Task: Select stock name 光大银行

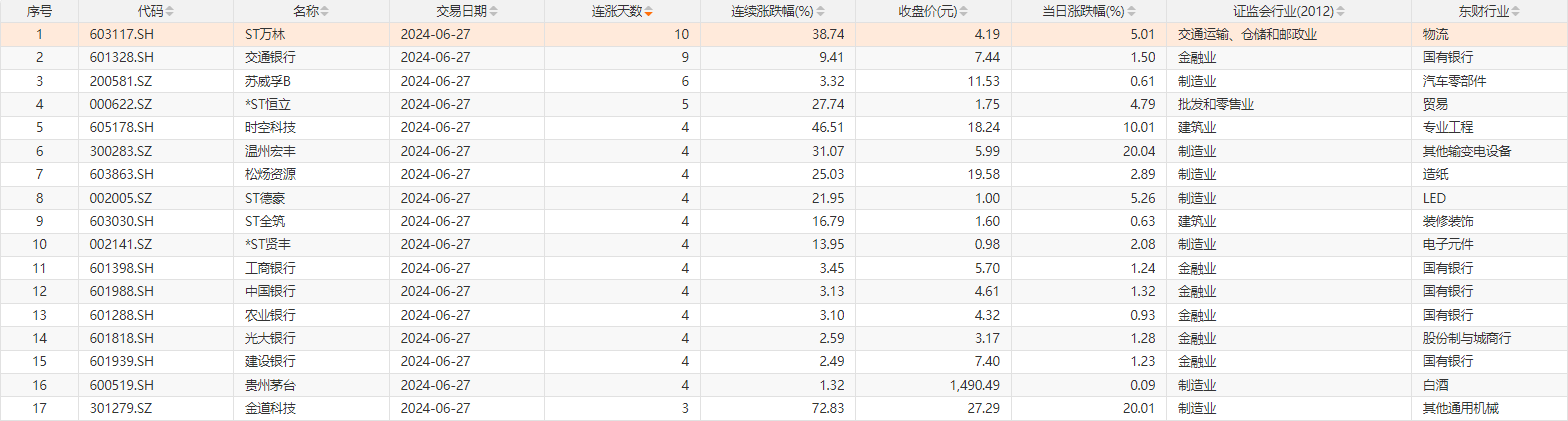Action: (270, 338)
